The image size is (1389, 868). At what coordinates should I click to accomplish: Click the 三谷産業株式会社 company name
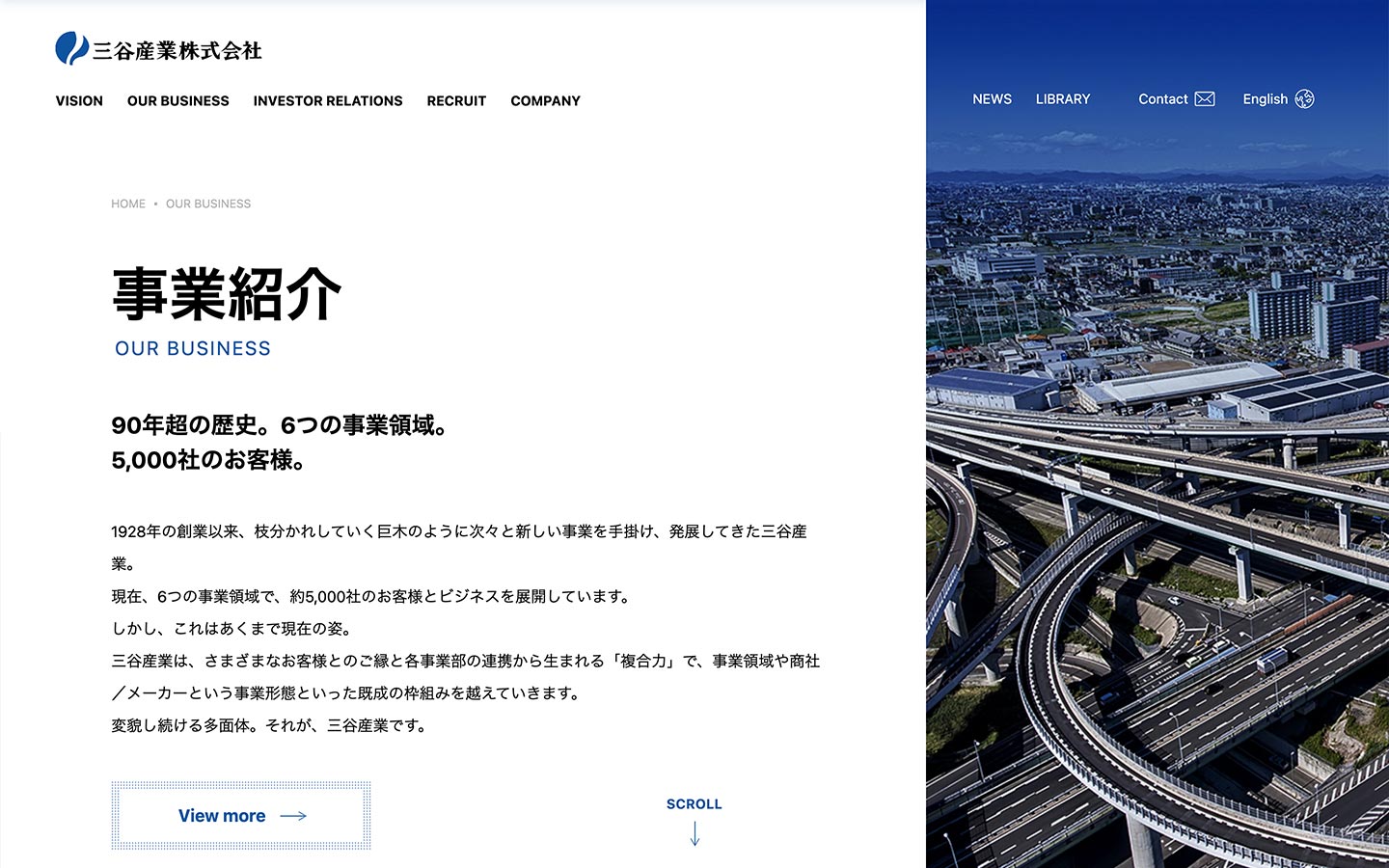tap(177, 51)
